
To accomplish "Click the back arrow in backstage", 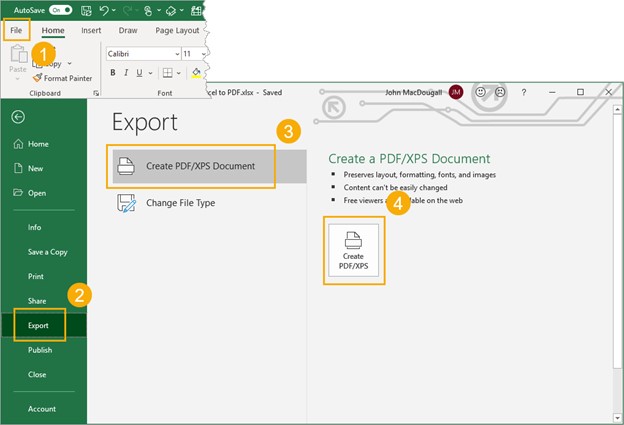I will 18,117.
